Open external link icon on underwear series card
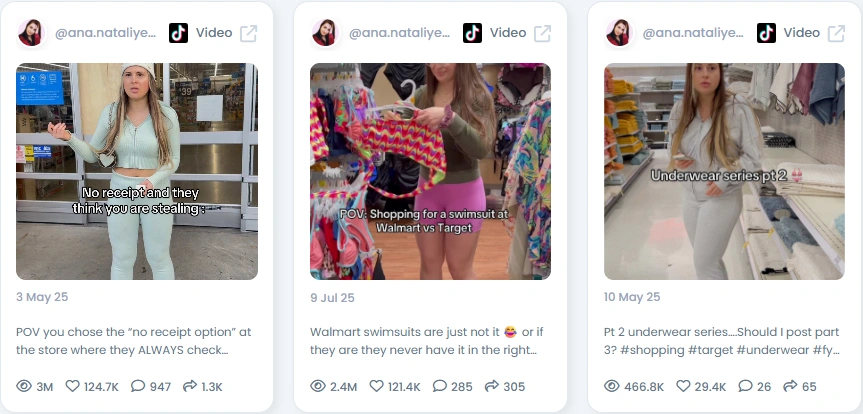The height and width of the screenshot is (414, 863). point(836,33)
